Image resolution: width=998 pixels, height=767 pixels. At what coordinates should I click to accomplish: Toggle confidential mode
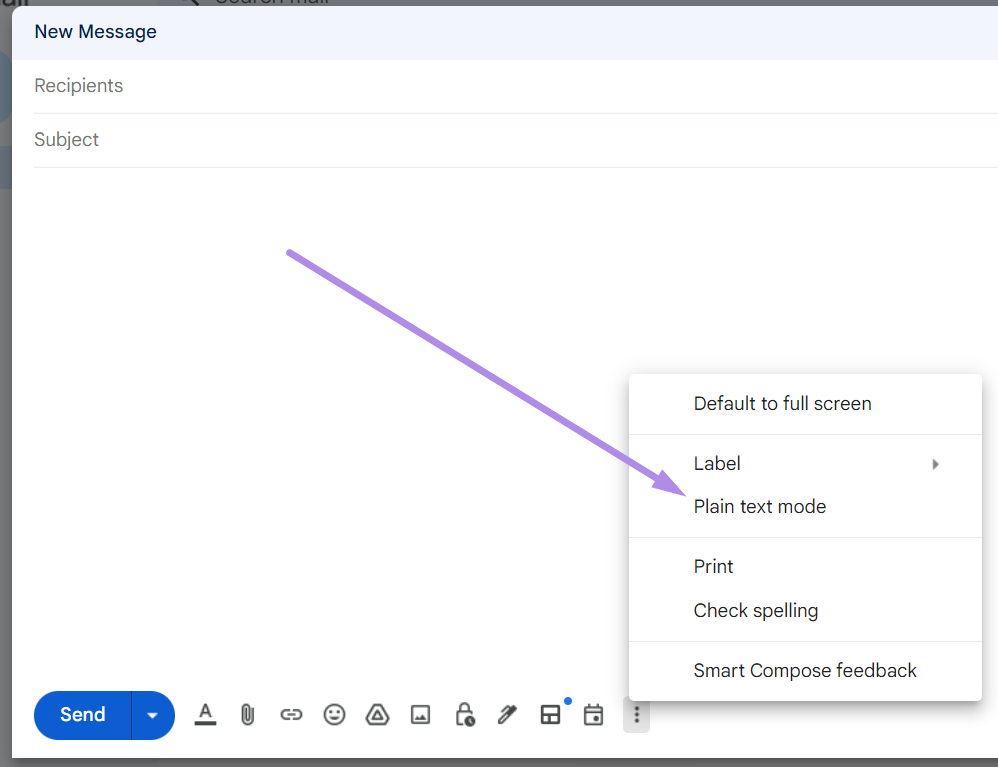pyautogui.click(x=464, y=715)
